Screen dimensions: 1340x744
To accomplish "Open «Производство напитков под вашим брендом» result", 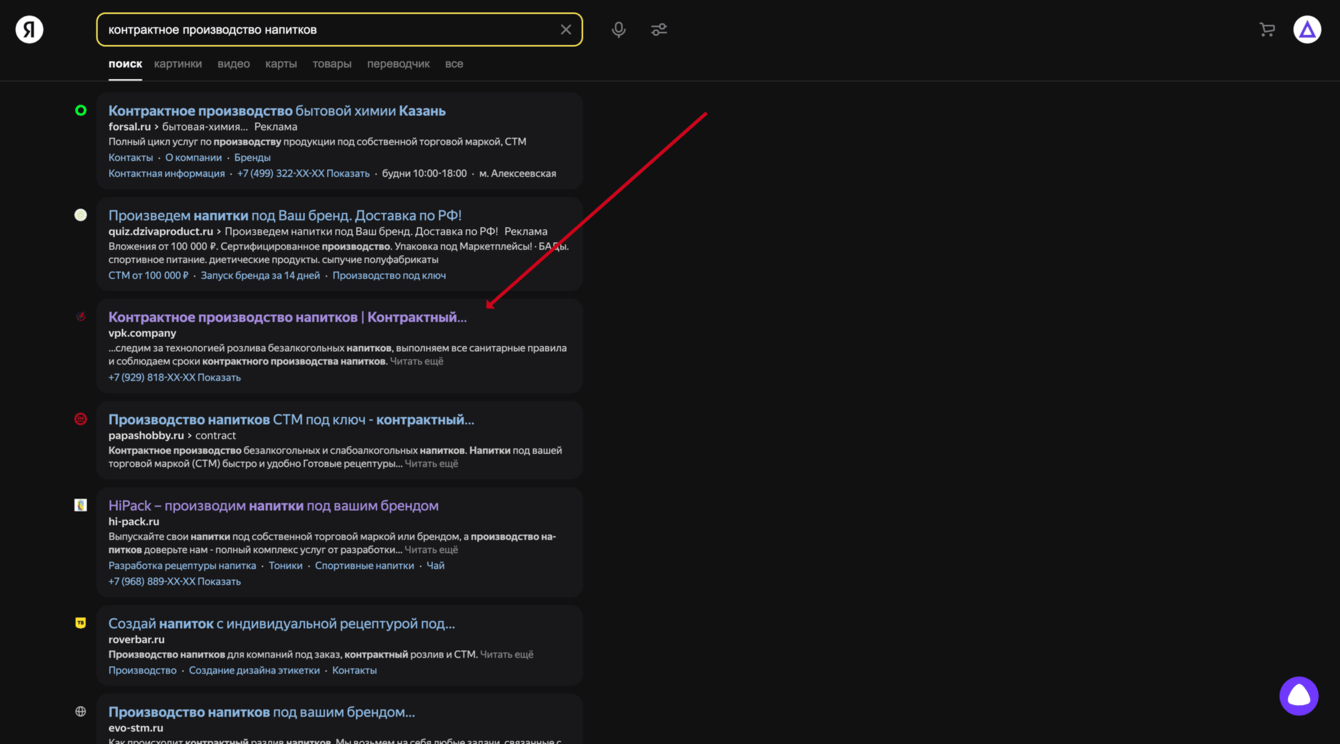I will coord(262,712).
